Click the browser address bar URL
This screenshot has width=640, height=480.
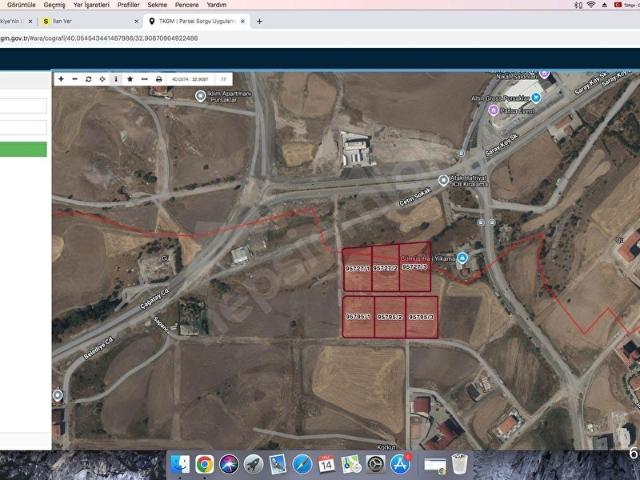pyautogui.click(x=99, y=38)
